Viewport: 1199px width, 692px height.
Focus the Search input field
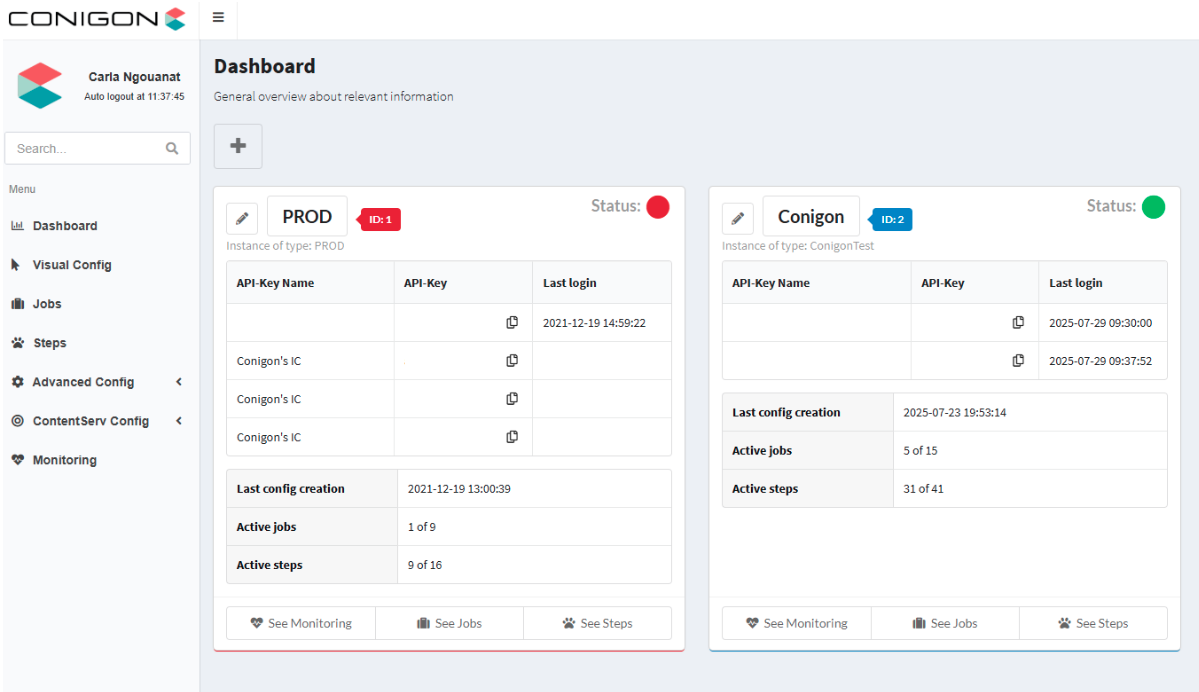[97, 148]
